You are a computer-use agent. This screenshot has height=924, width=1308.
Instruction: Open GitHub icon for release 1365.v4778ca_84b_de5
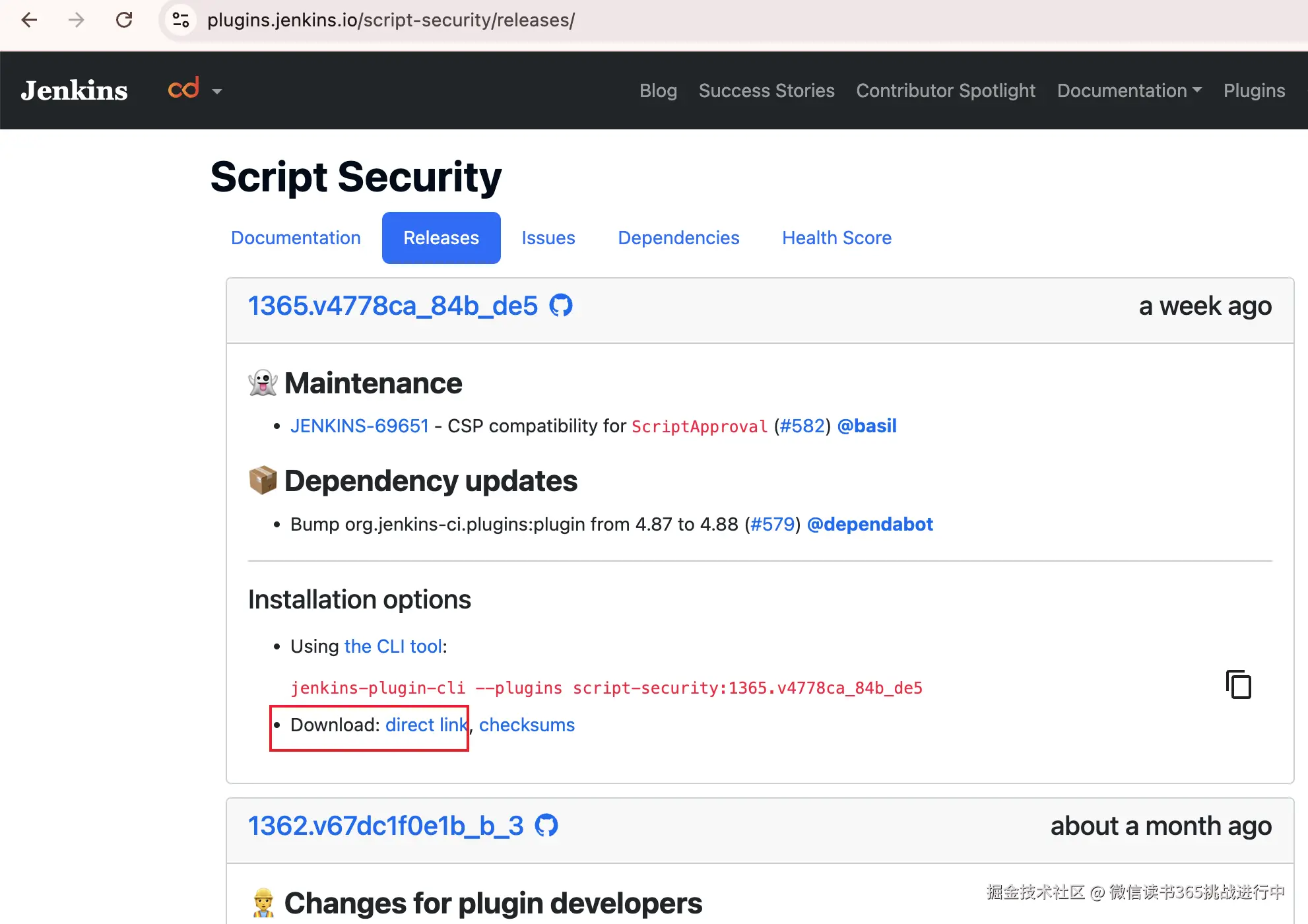561,306
